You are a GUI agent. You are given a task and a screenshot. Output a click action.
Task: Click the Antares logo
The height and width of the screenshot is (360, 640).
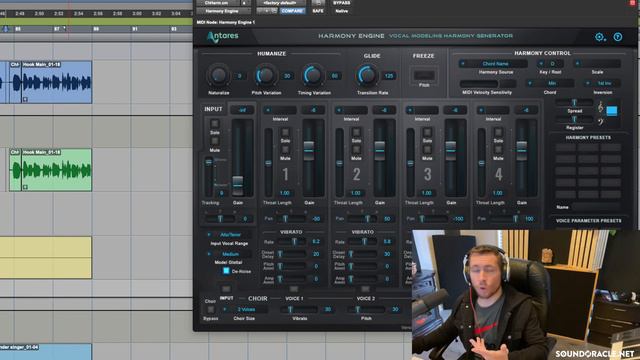(222, 37)
